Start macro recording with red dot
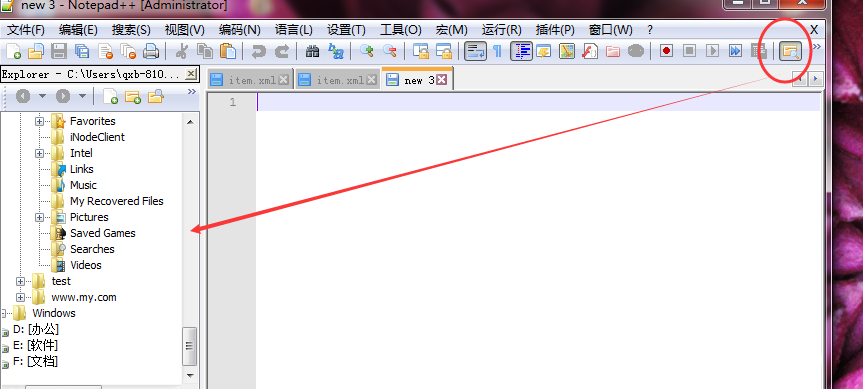Viewport: 863px width, 389px height. pos(667,51)
